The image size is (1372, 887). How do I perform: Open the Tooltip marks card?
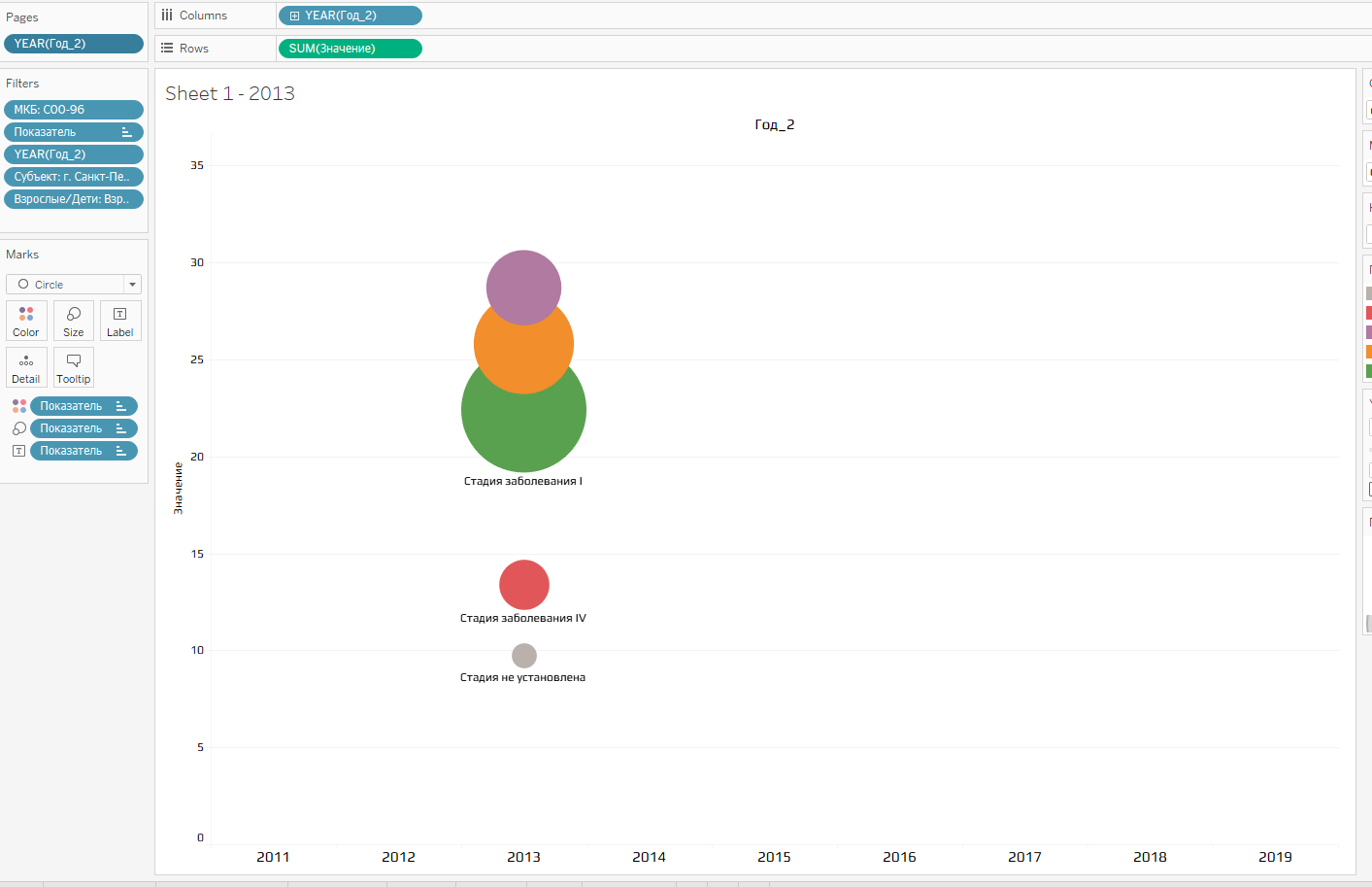(73, 367)
